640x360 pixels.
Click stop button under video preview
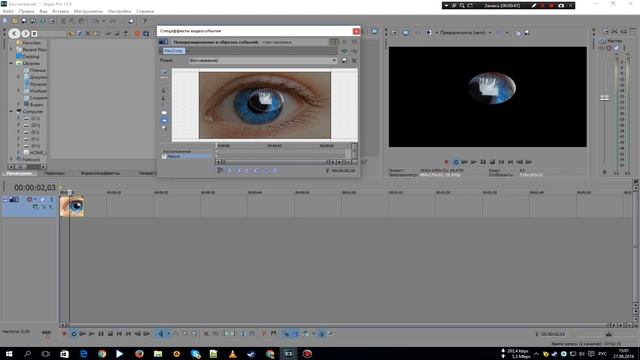point(492,162)
